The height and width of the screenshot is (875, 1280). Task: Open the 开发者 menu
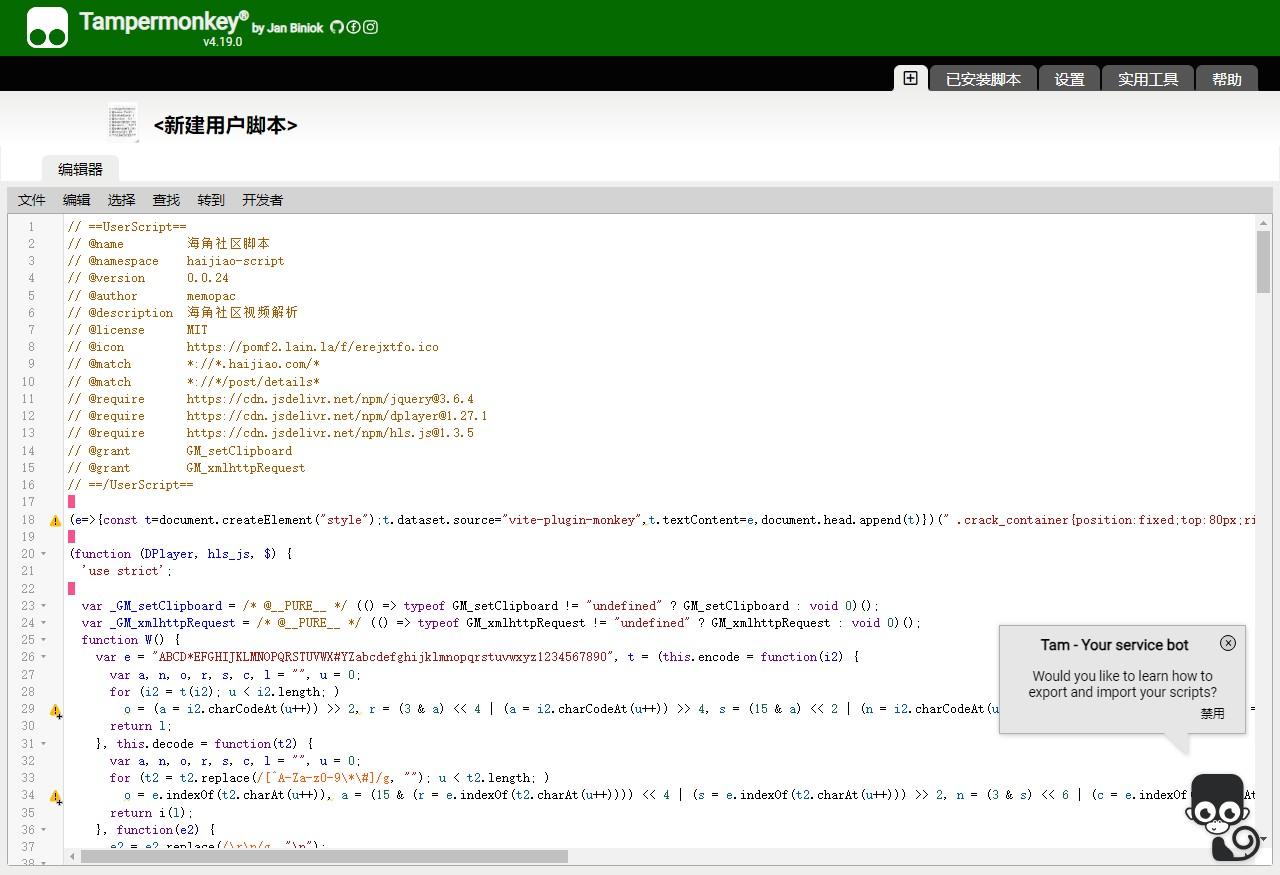pos(263,200)
